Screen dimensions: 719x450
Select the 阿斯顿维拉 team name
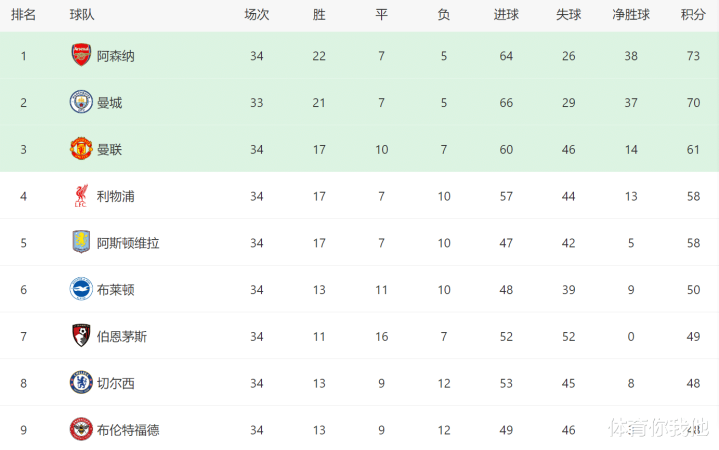128,244
